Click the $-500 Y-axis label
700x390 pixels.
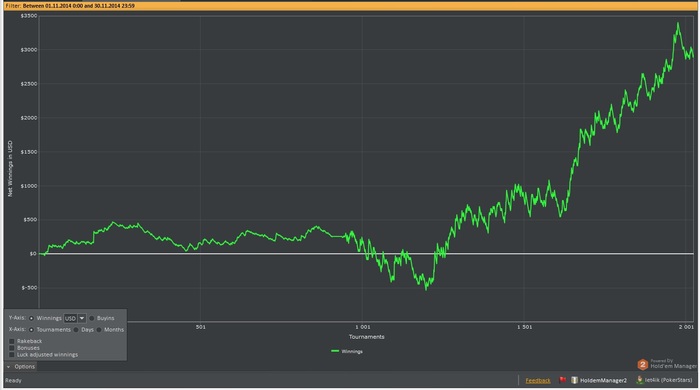(x=29, y=288)
